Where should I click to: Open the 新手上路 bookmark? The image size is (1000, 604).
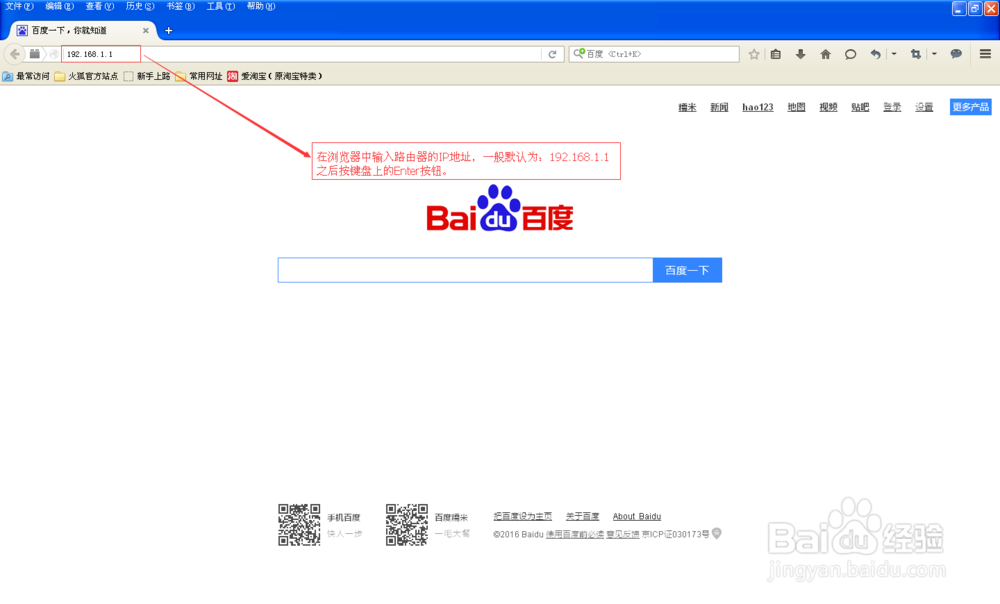[x=147, y=76]
